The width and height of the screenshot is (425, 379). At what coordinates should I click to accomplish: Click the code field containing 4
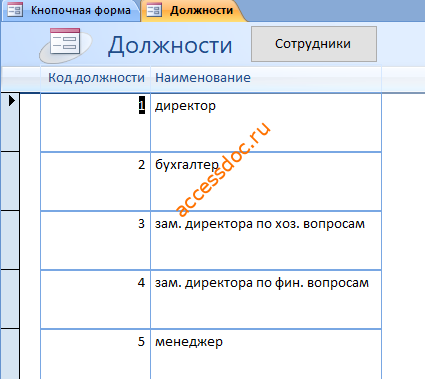coord(95,299)
